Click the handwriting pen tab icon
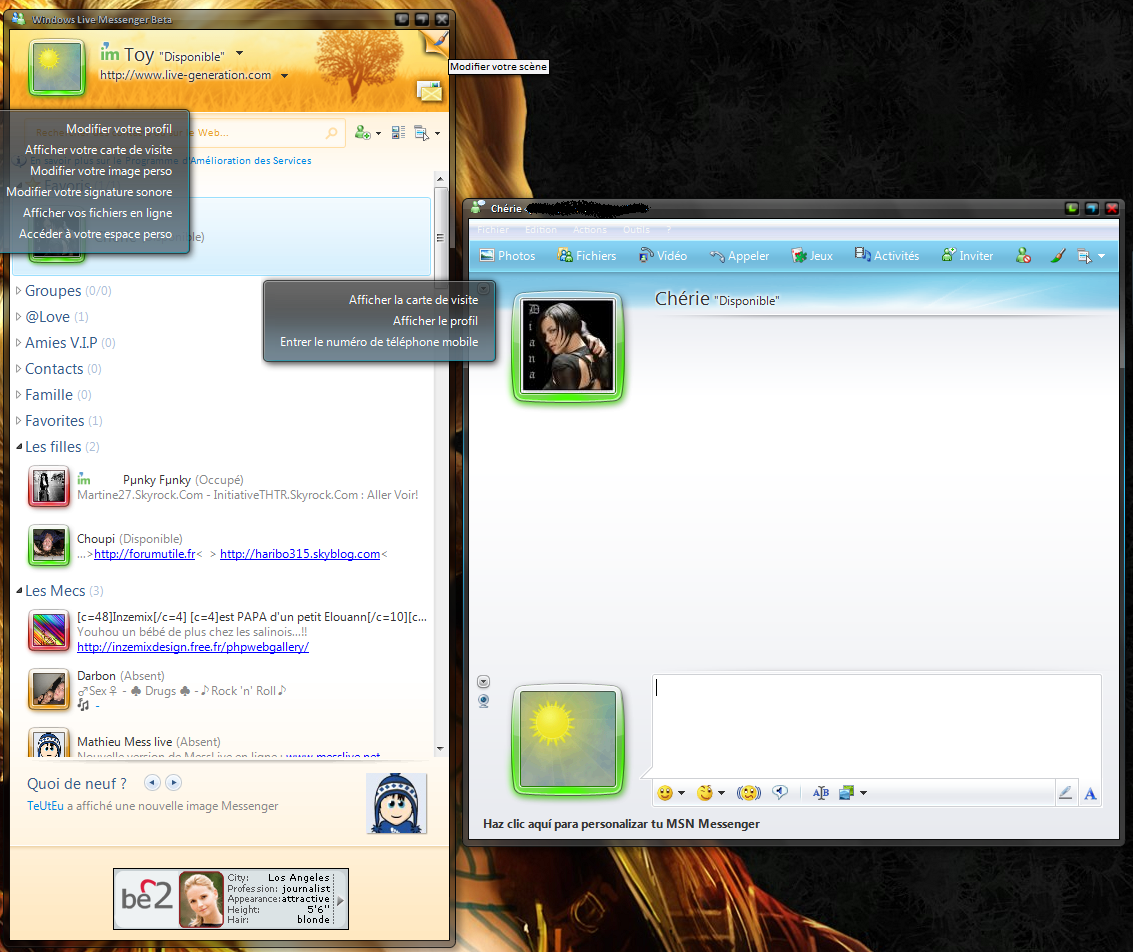Viewport: 1133px width, 952px height. pyautogui.click(x=1066, y=793)
